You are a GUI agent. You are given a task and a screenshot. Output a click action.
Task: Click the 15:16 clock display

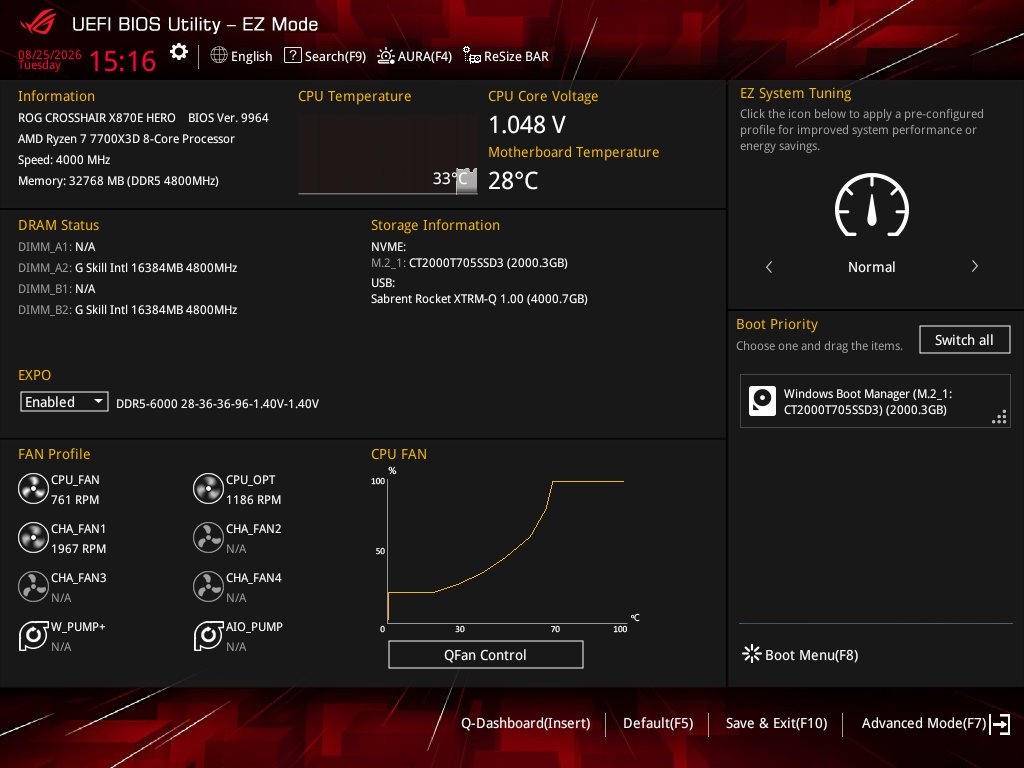pyautogui.click(x=122, y=61)
